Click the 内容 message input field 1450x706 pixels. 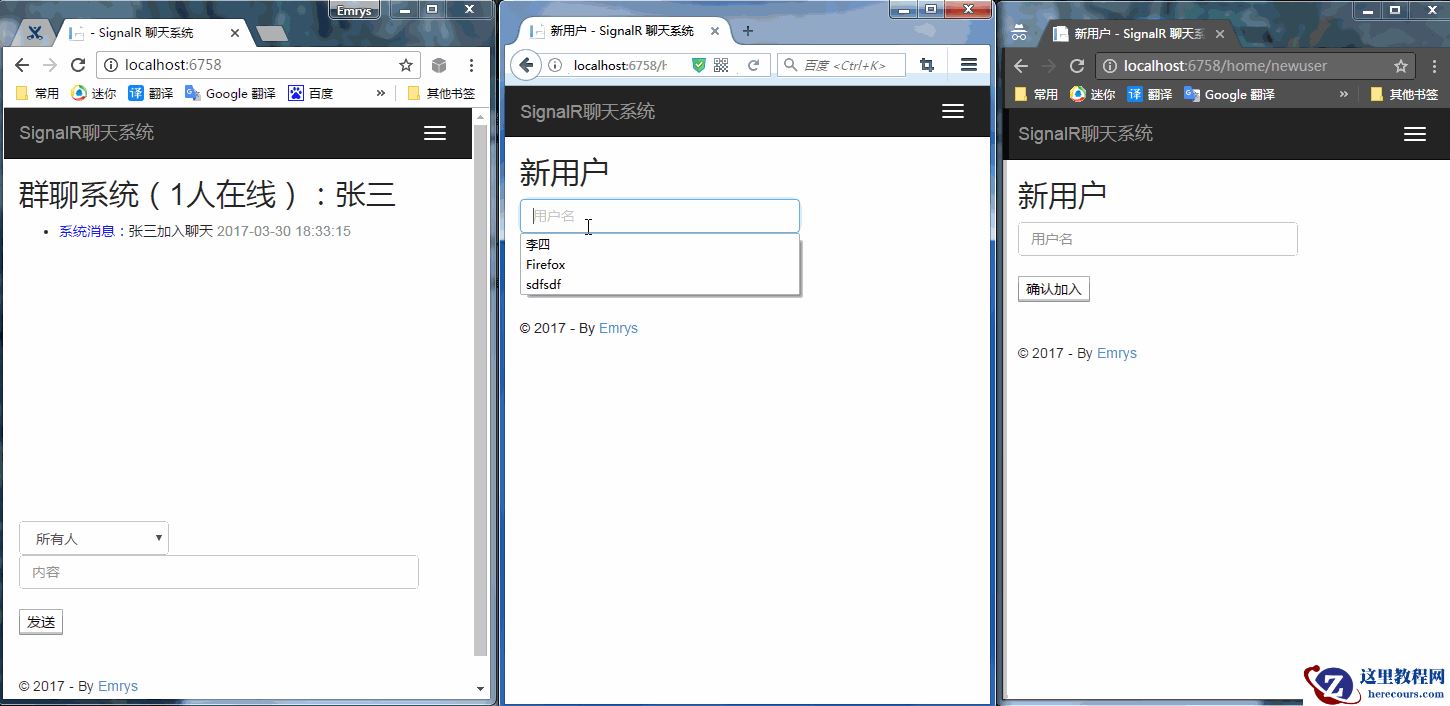click(x=218, y=572)
